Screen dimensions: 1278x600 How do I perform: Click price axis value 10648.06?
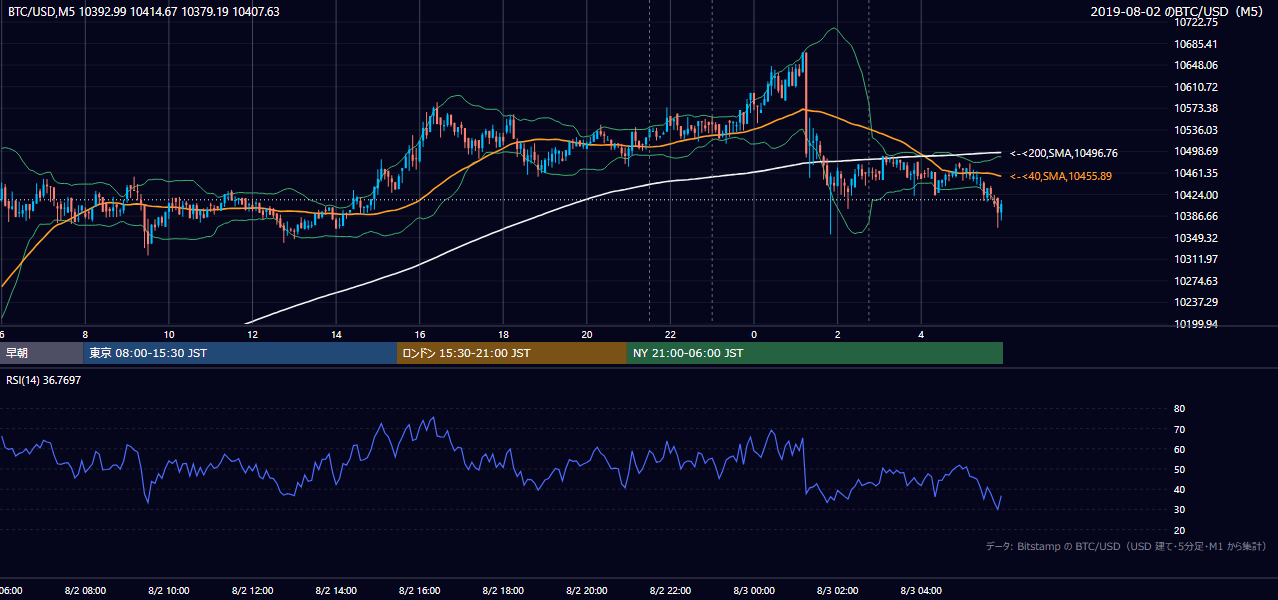point(1197,65)
